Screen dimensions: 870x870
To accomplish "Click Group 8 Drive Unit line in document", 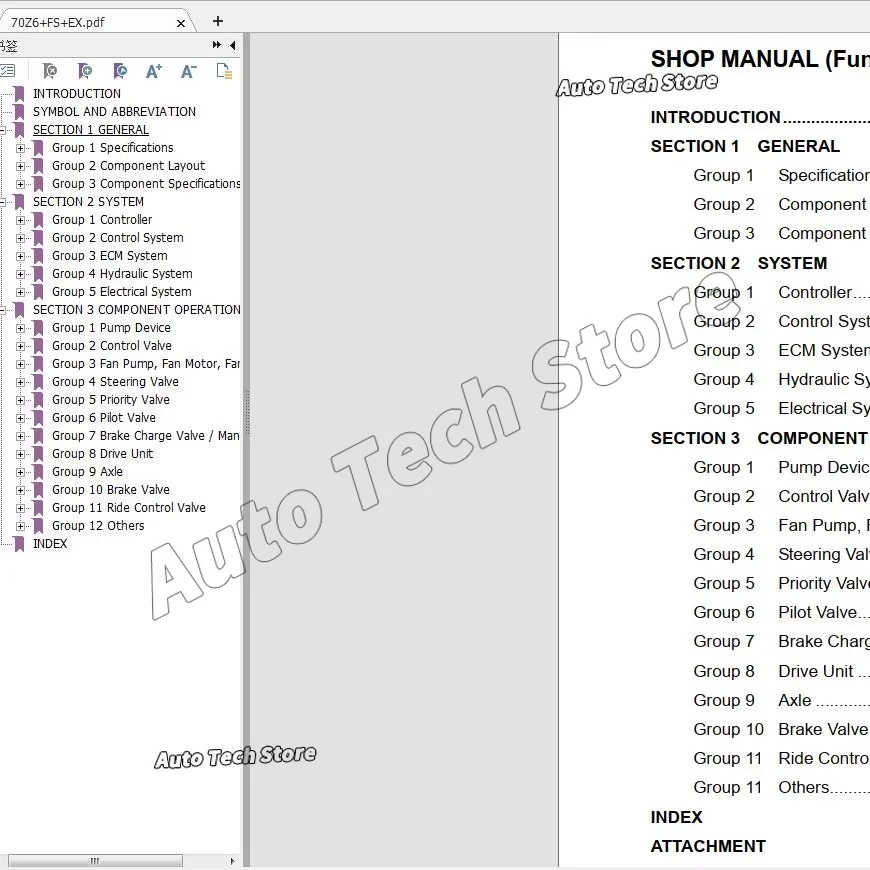I will point(781,671).
